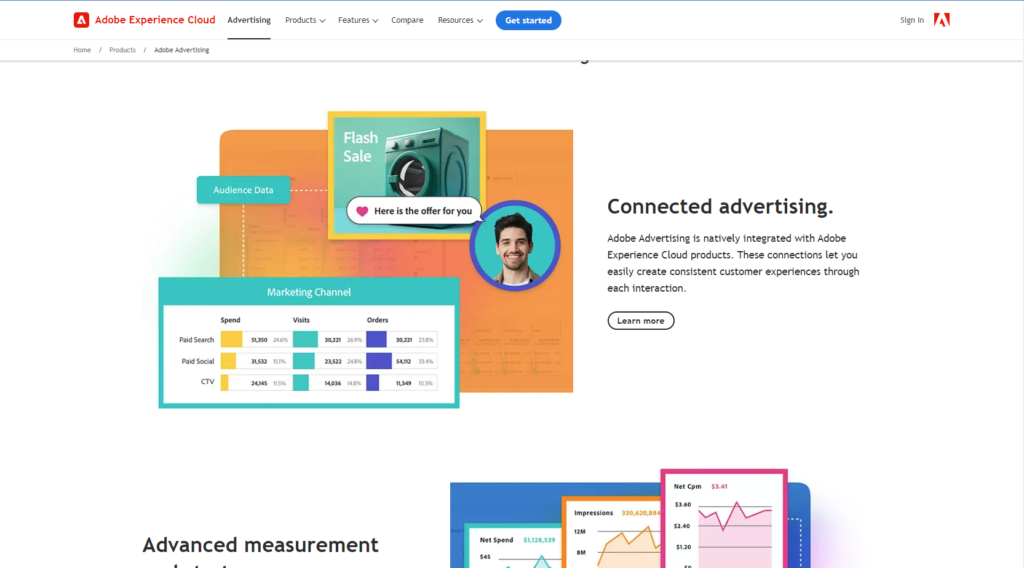Click the Learn more button
Image resolution: width=1024 pixels, height=568 pixels.
click(x=641, y=321)
